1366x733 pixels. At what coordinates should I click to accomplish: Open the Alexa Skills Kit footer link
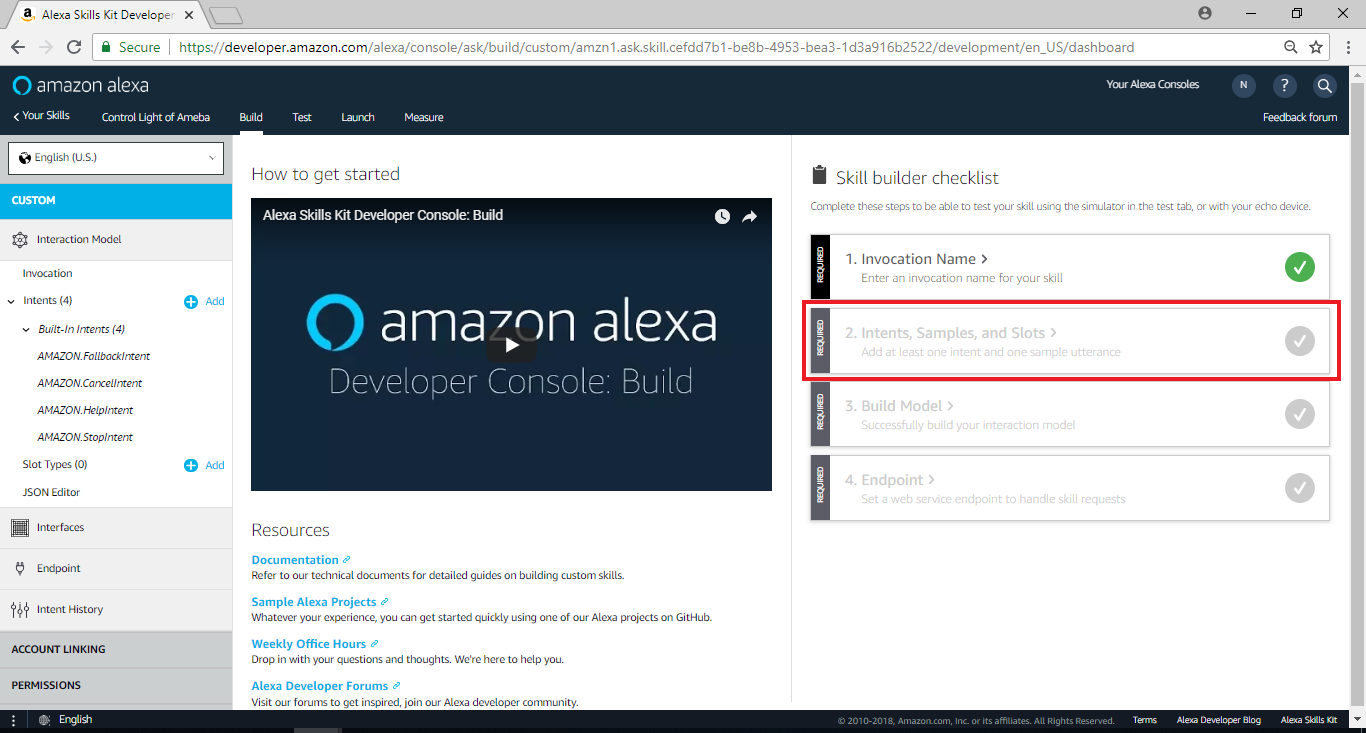(x=1309, y=720)
